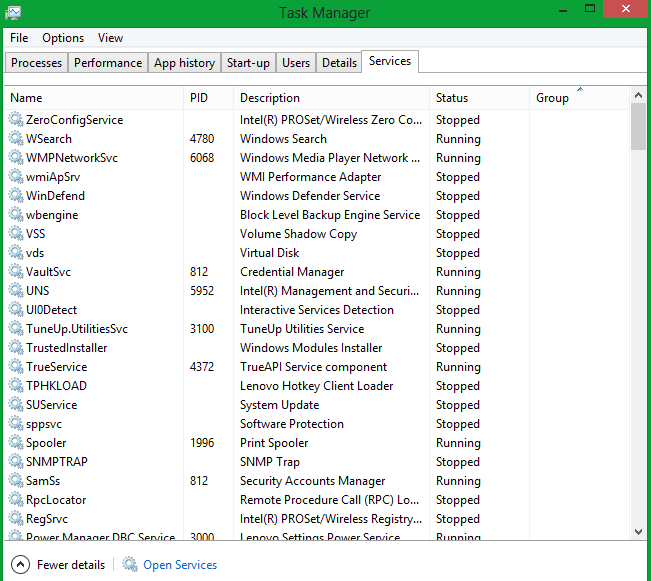Click the 'Volume Shadow Copy' description
The image size is (651, 581).
[x=298, y=234]
